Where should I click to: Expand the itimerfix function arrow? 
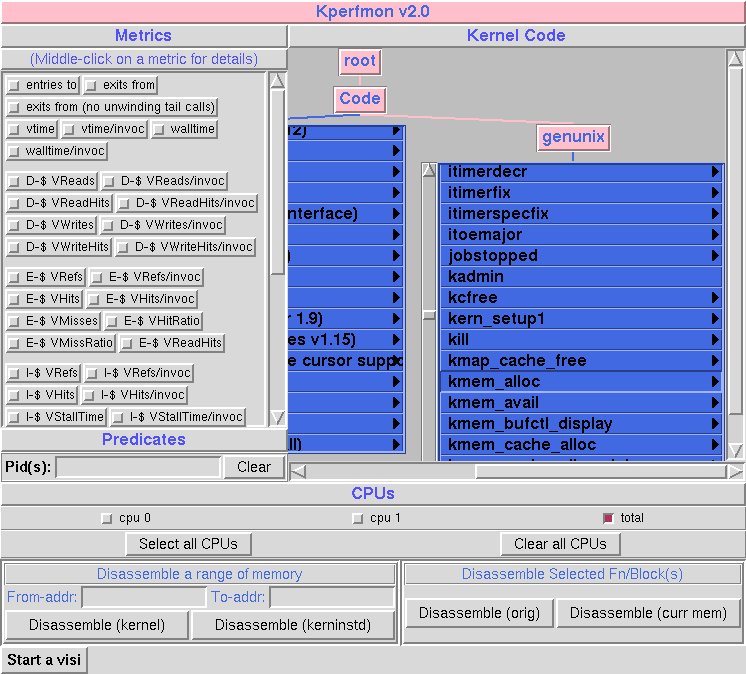(715, 193)
